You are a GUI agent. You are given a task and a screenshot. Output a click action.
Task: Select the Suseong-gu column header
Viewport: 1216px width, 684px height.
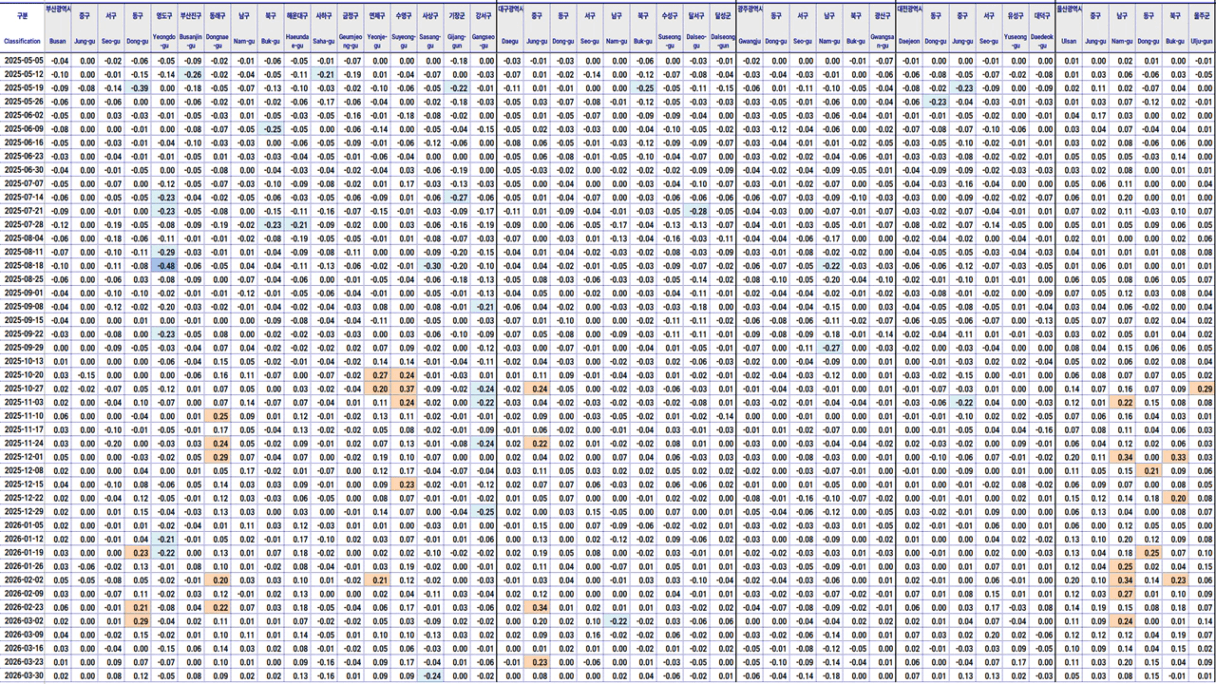tap(670, 41)
